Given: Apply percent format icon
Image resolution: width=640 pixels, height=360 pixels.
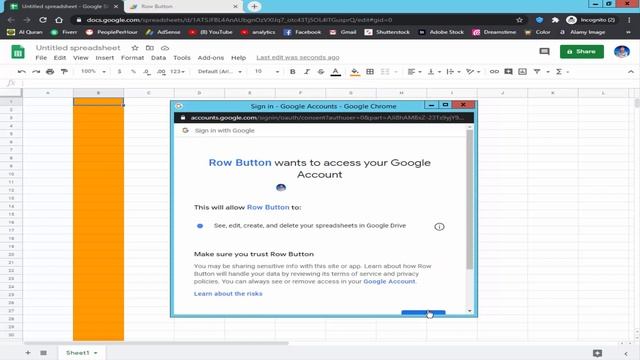Looking at the screenshot, I should [x=133, y=71].
